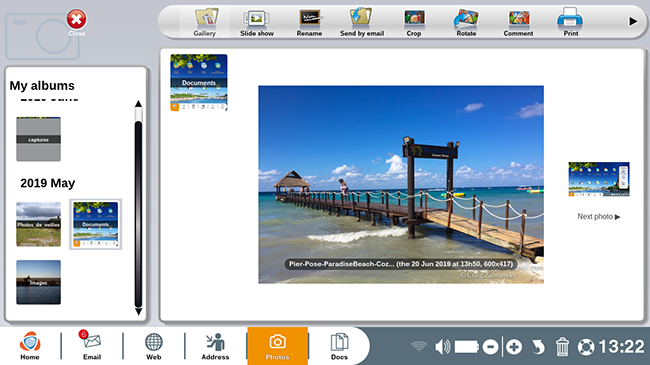Open the Photos_de_veilles album
650x365 pixels.
click(39, 224)
